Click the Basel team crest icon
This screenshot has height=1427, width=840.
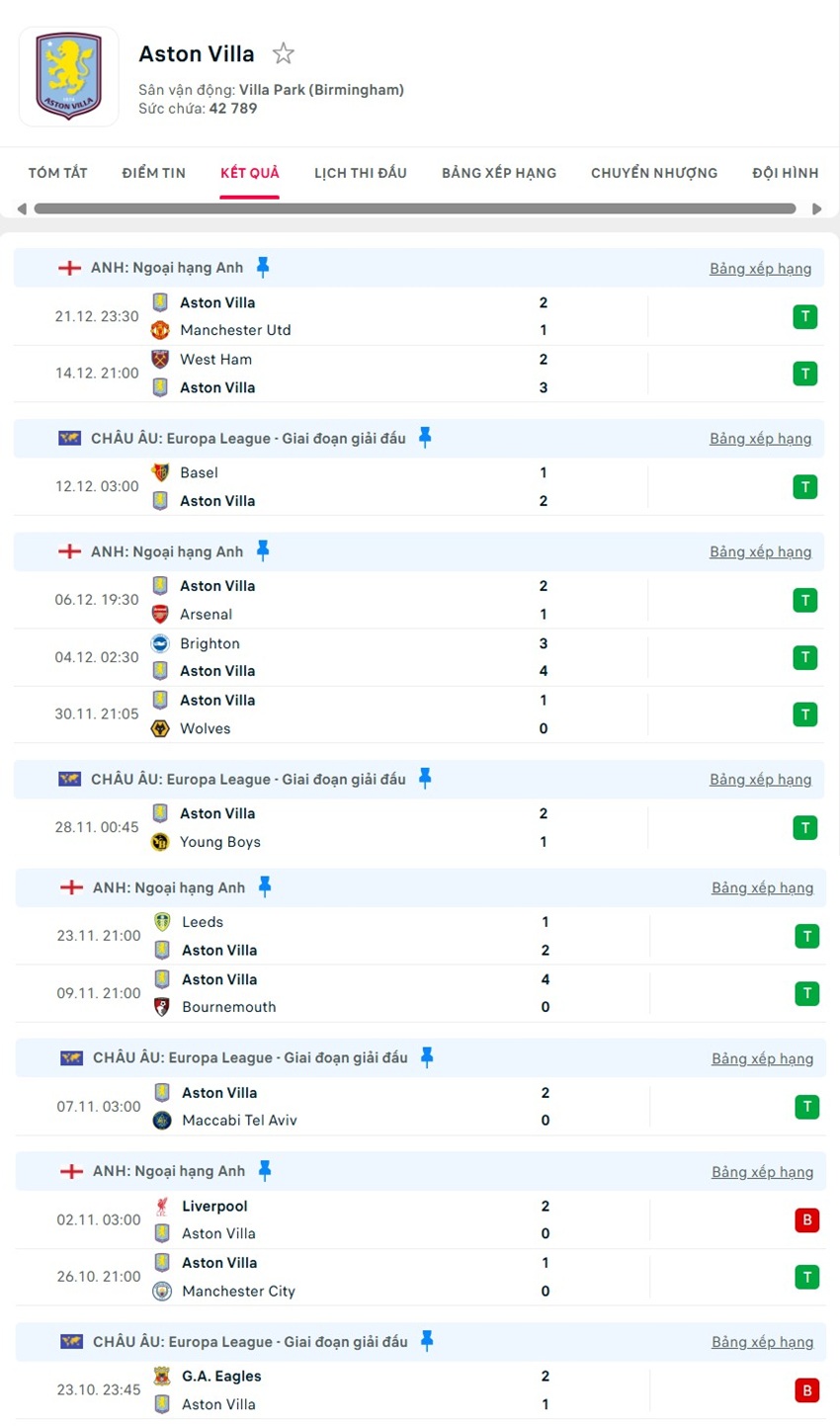[160, 472]
